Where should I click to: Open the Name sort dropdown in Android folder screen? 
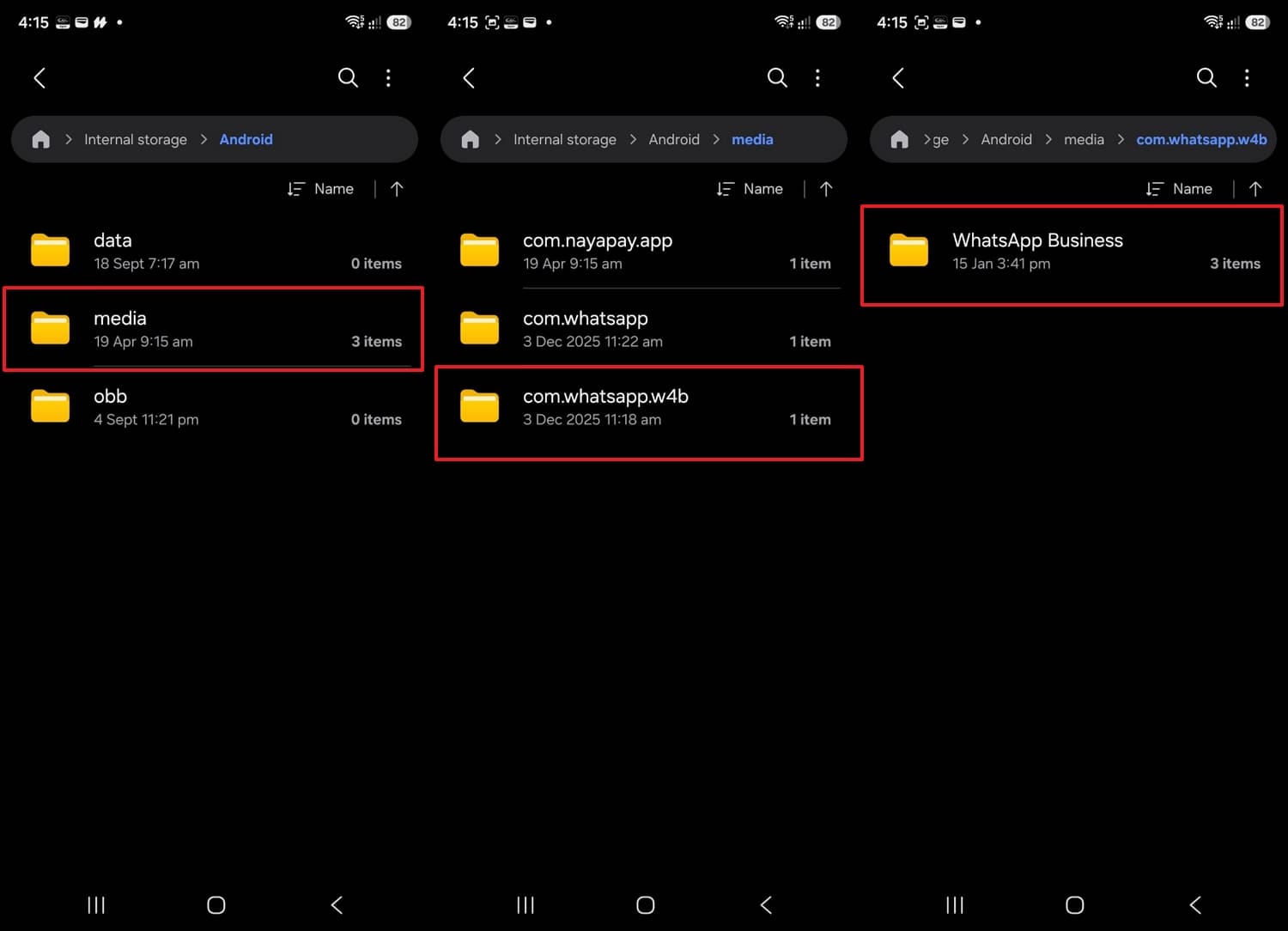pyautogui.click(x=320, y=189)
